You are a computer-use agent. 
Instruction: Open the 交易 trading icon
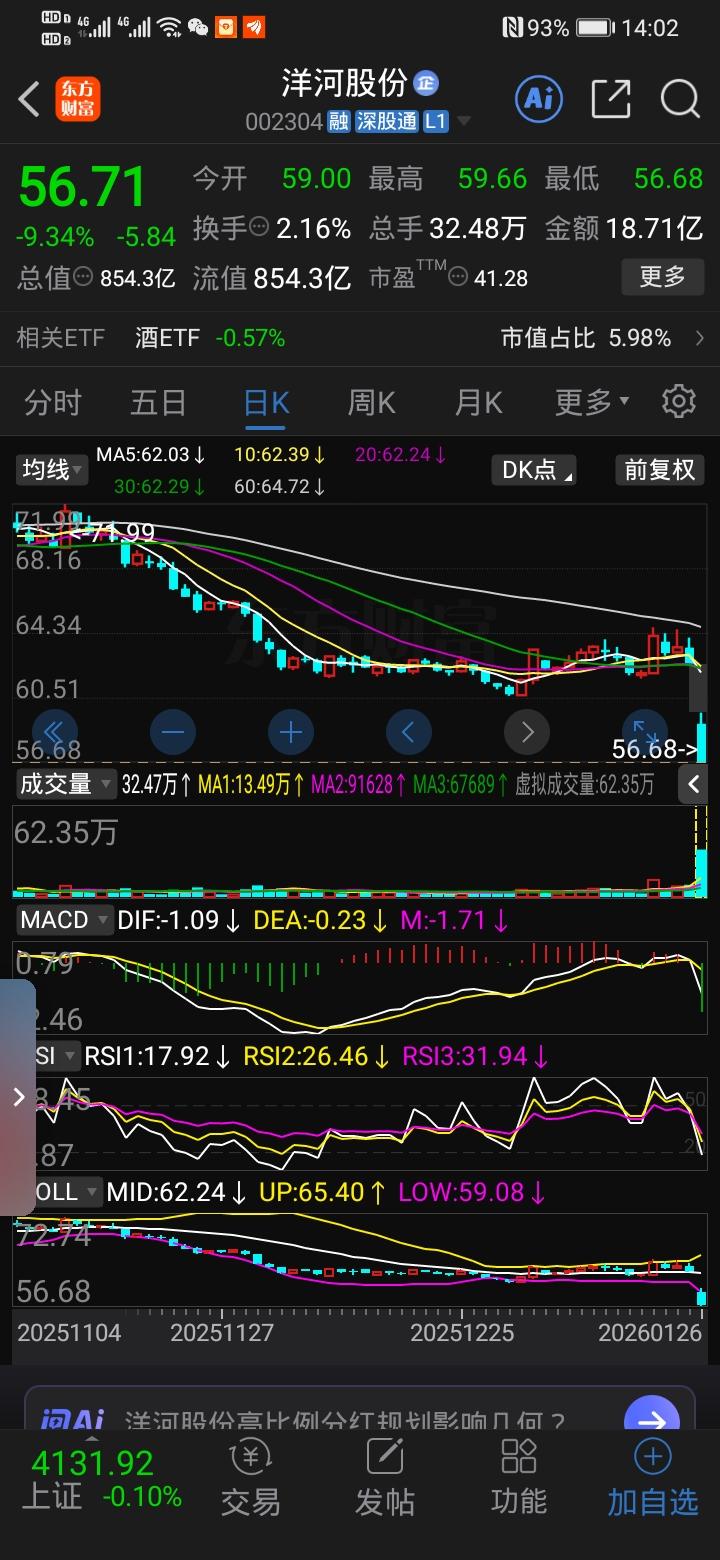click(250, 1479)
